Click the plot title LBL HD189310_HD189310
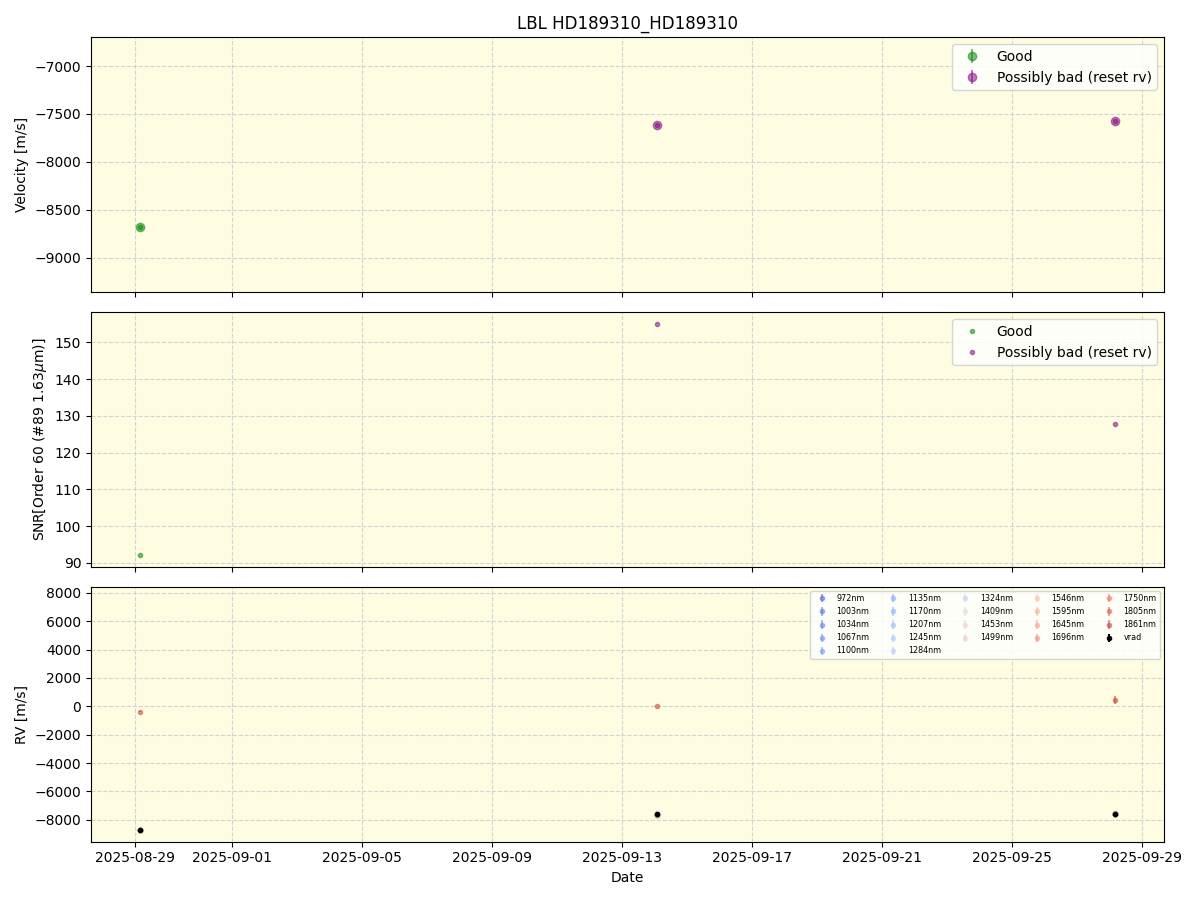1200x900 pixels. tap(627, 23)
